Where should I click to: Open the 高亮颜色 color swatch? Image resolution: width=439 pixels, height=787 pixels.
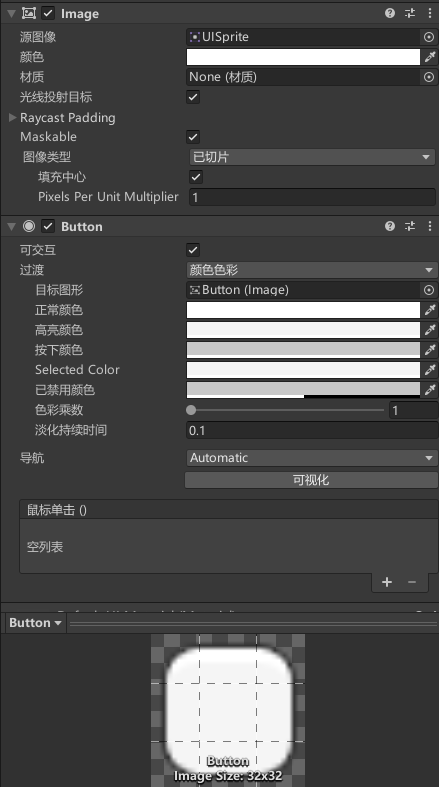click(x=303, y=330)
